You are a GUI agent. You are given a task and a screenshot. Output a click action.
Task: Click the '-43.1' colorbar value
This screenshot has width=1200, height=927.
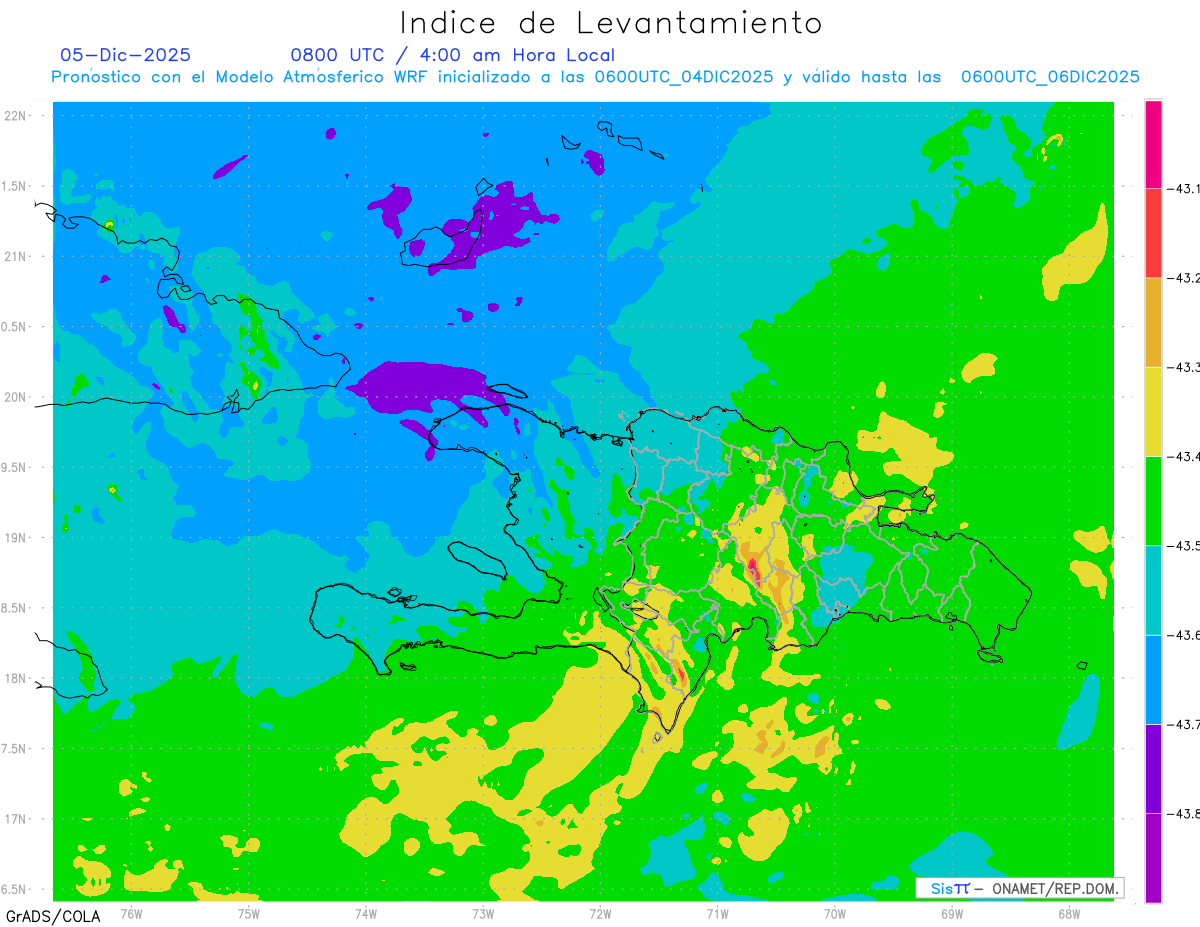point(1184,188)
